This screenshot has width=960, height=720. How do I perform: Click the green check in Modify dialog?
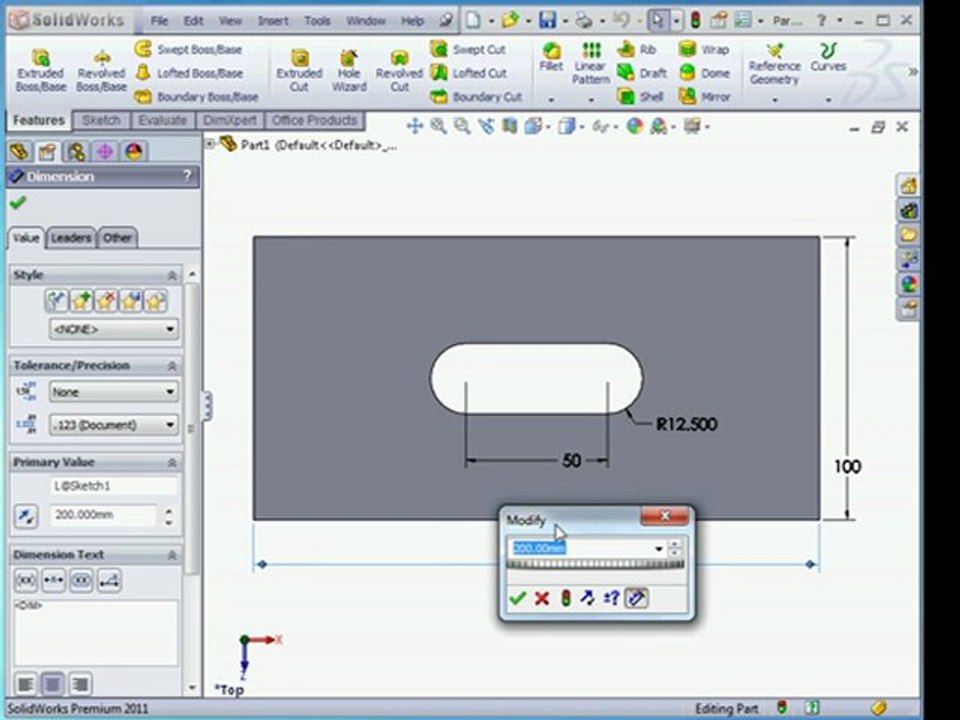coord(518,598)
